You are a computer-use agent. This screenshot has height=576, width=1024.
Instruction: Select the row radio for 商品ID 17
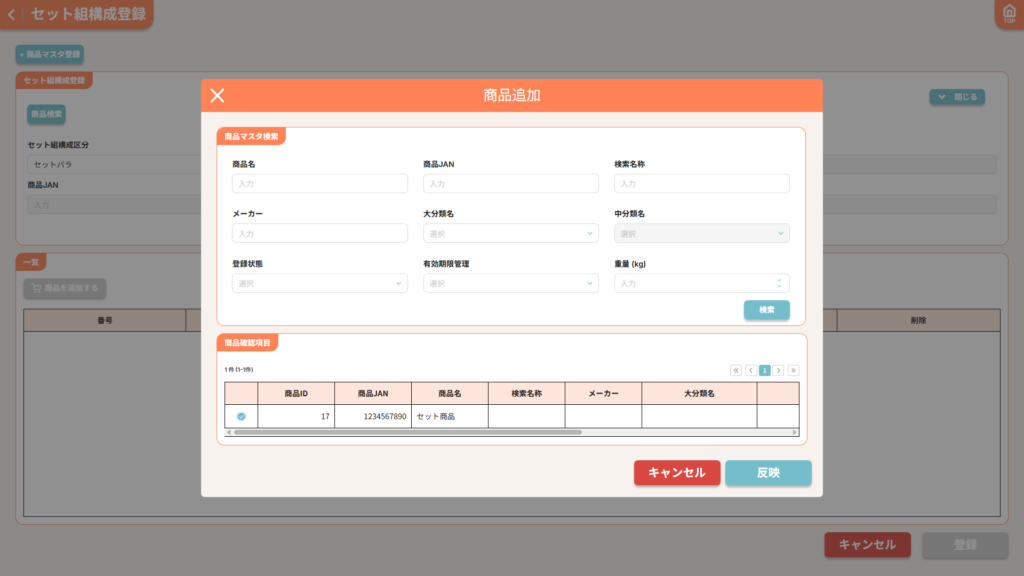coord(241,416)
